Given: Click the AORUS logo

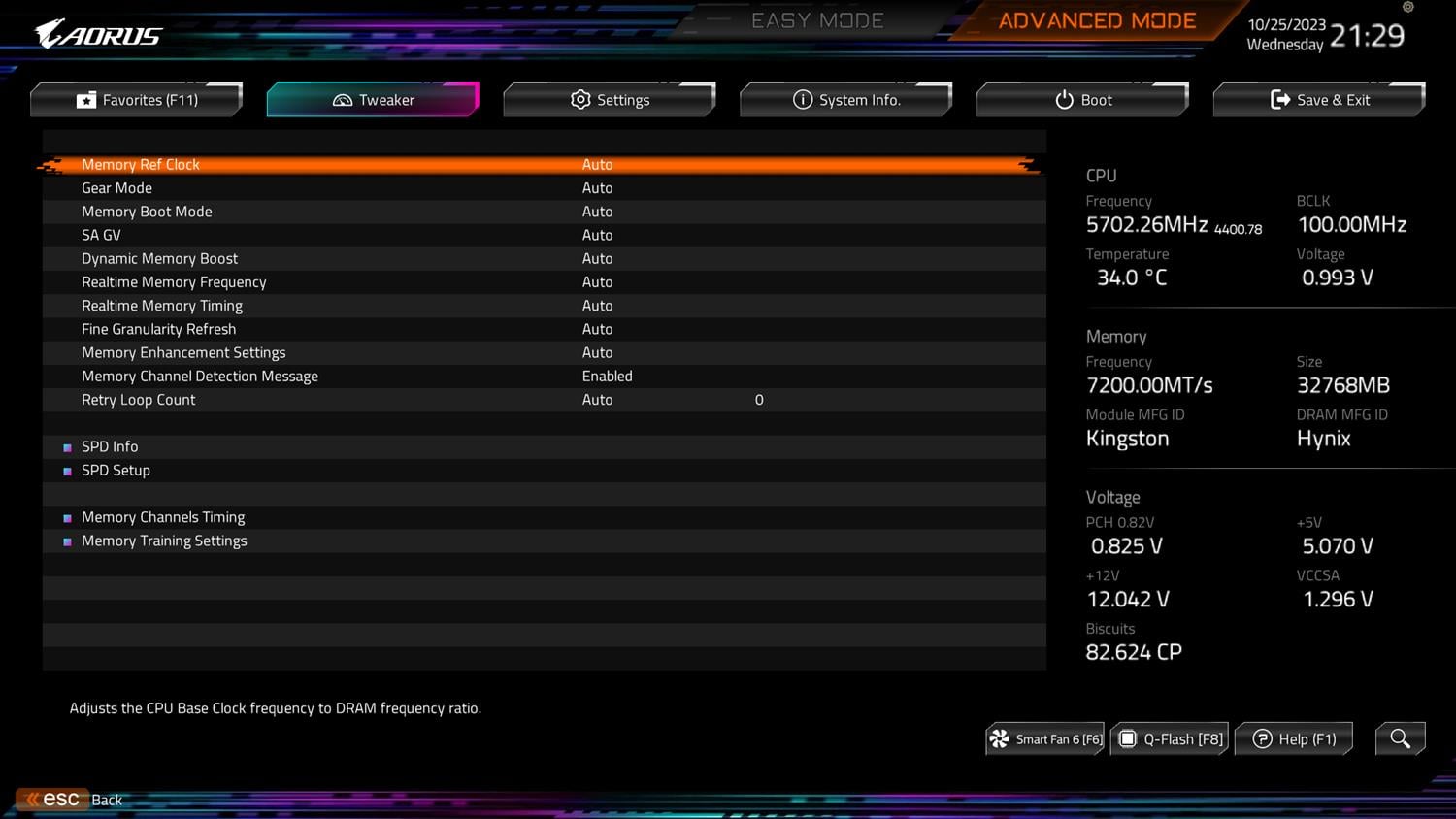Looking at the screenshot, I should click(99, 35).
